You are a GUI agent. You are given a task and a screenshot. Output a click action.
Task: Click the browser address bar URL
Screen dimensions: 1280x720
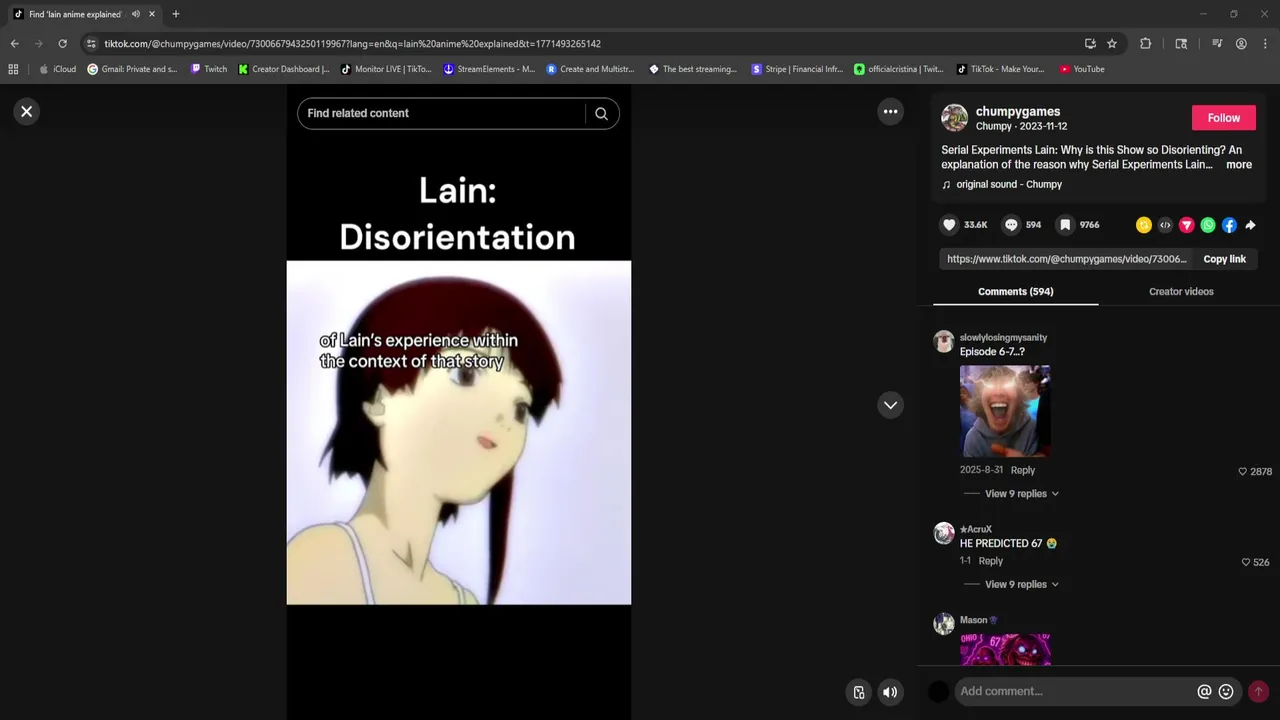coord(352,44)
